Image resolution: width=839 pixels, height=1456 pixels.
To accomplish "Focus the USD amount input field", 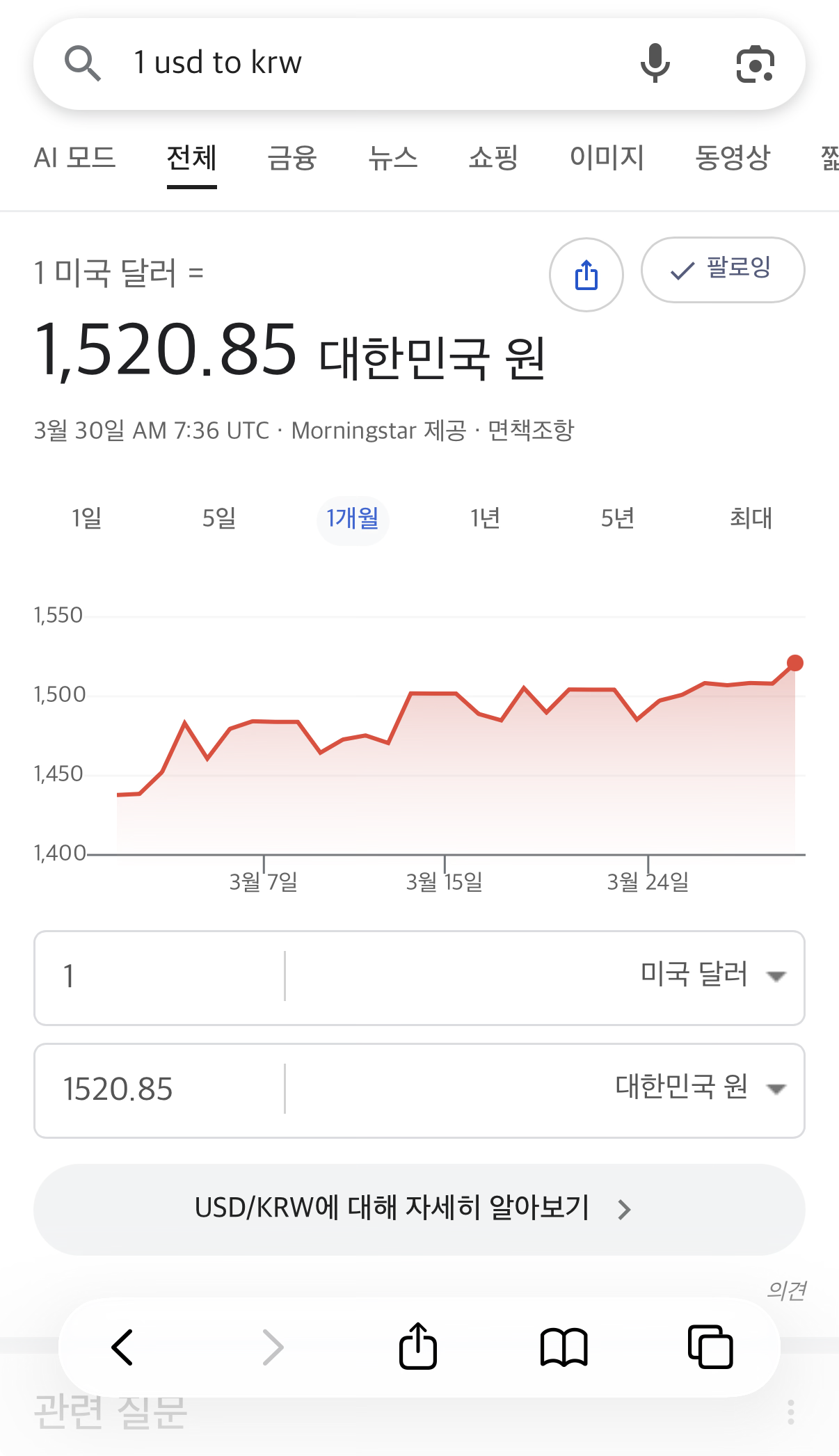I will [160, 977].
